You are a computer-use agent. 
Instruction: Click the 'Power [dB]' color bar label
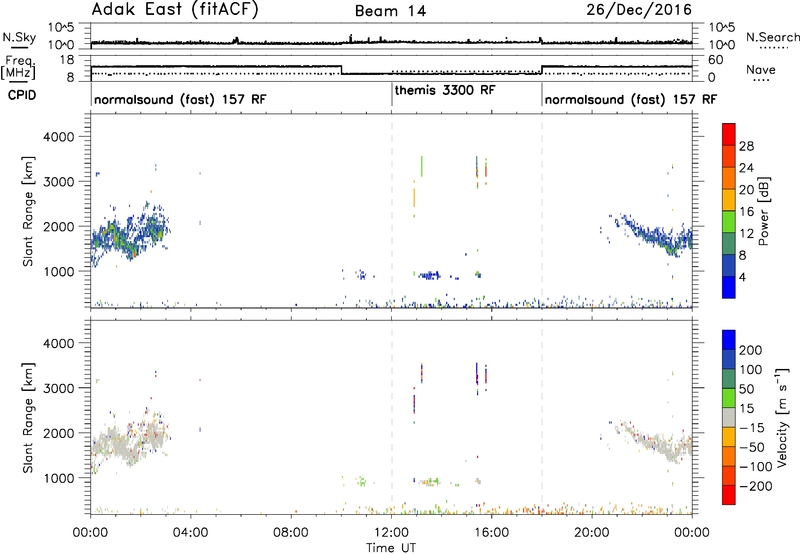coord(763,211)
